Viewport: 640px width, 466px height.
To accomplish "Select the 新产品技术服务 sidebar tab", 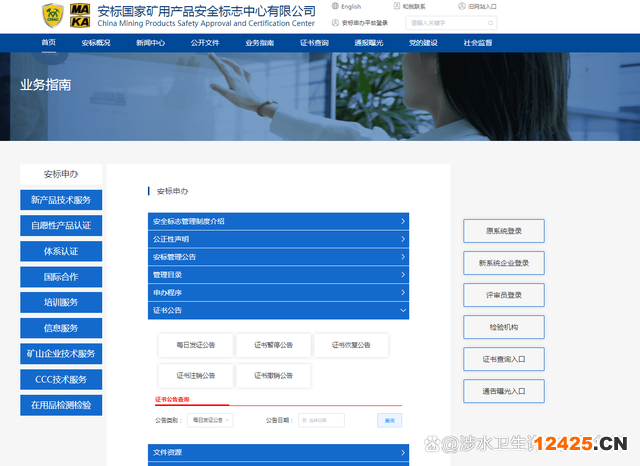I will point(61,200).
